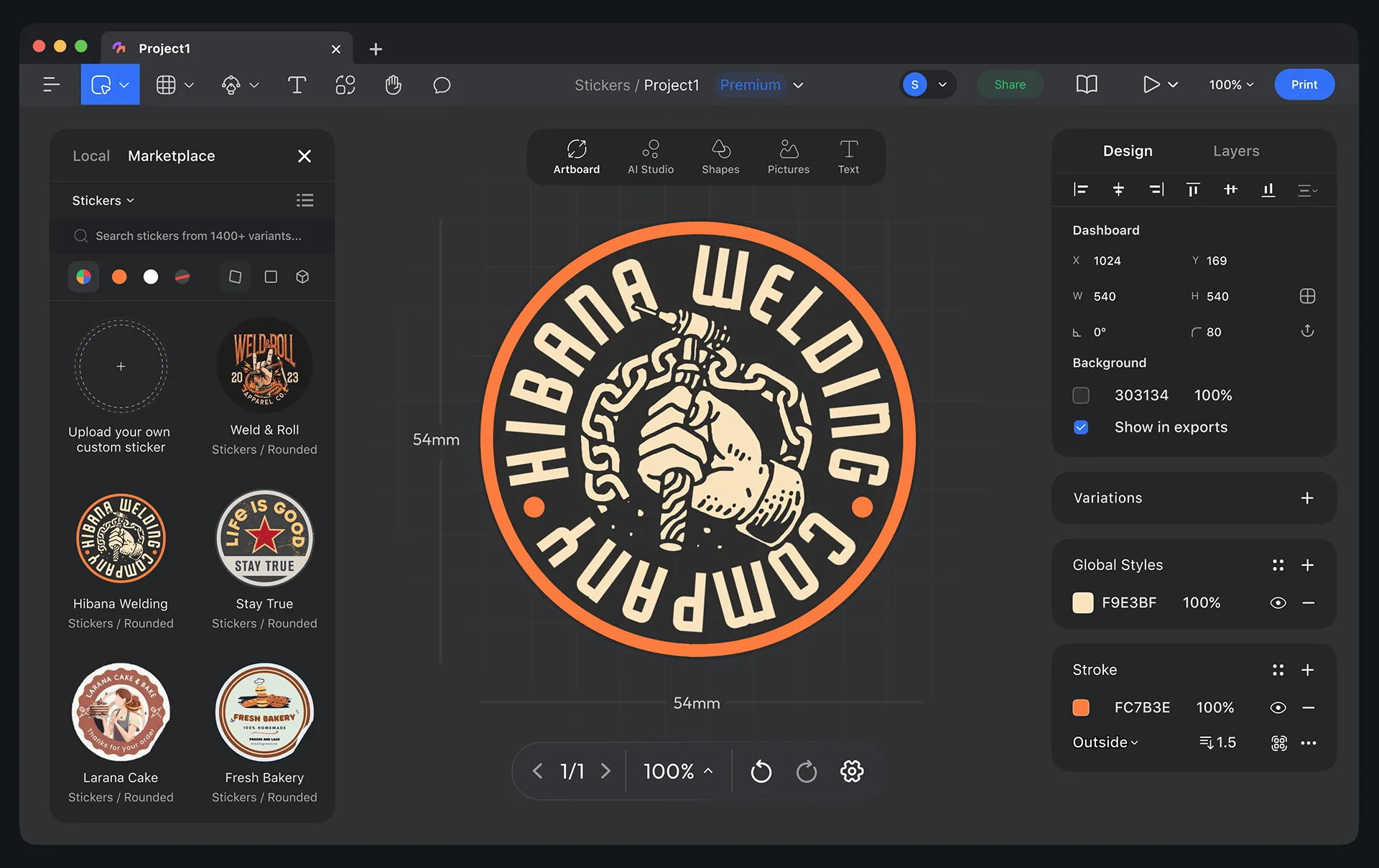The image size is (1379, 868).
Task: Add a new variation with plus
Action: point(1307,498)
